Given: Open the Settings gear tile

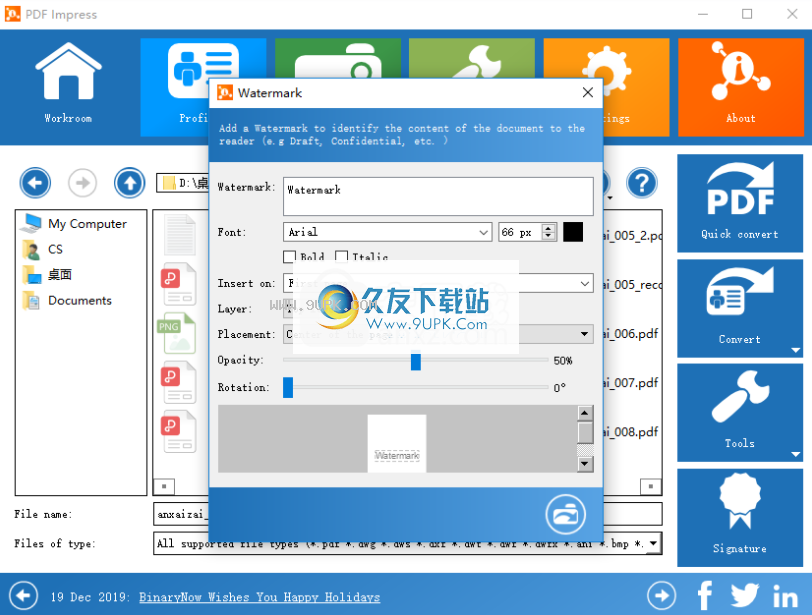Looking at the screenshot, I should point(636,87).
